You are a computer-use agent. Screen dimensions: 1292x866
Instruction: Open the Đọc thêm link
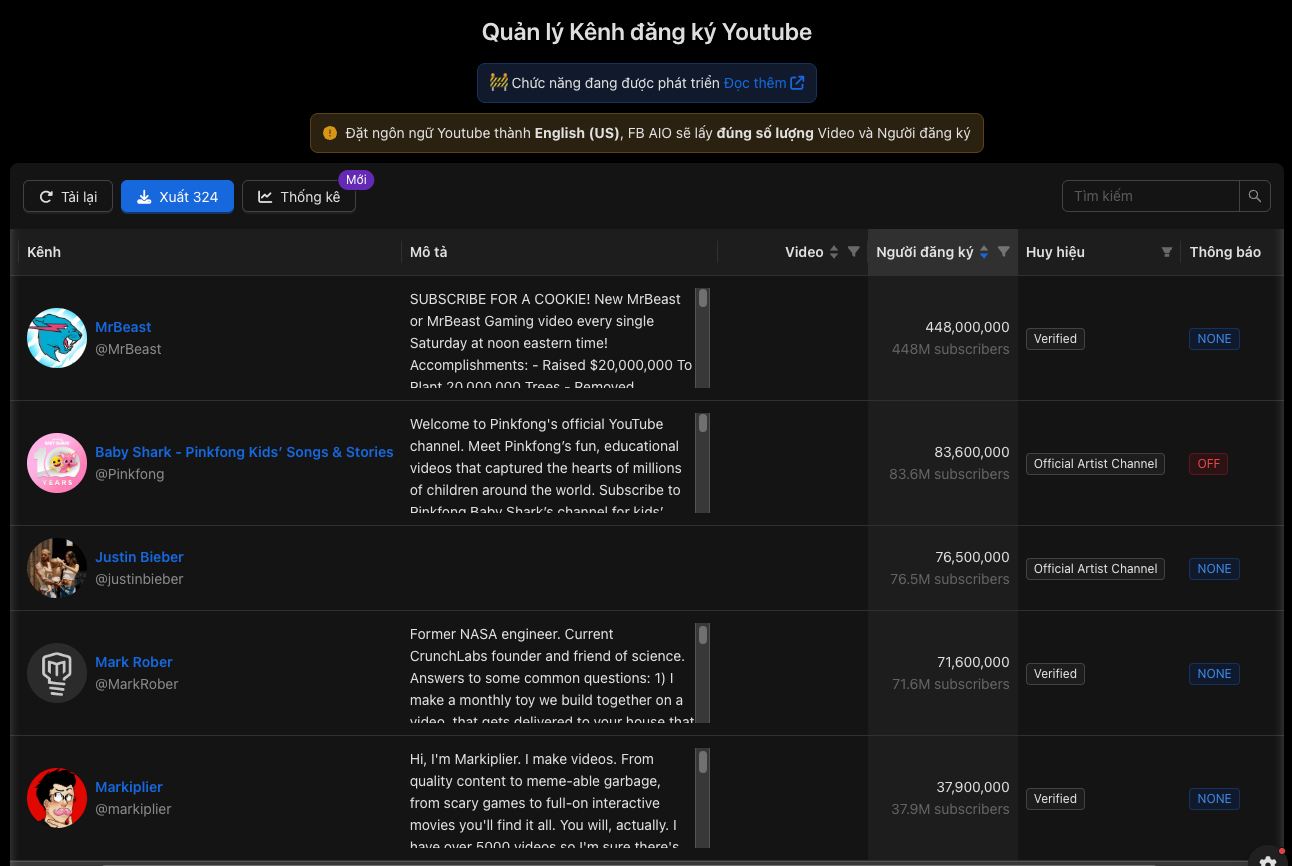[x=764, y=83]
